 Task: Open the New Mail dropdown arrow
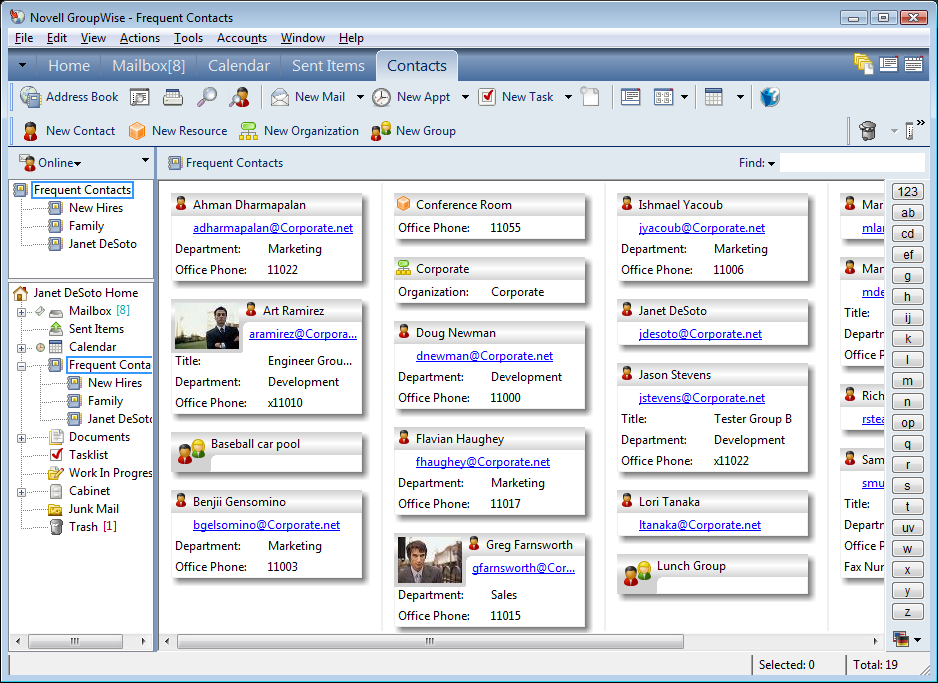pyautogui.click(x=360, y=97)
